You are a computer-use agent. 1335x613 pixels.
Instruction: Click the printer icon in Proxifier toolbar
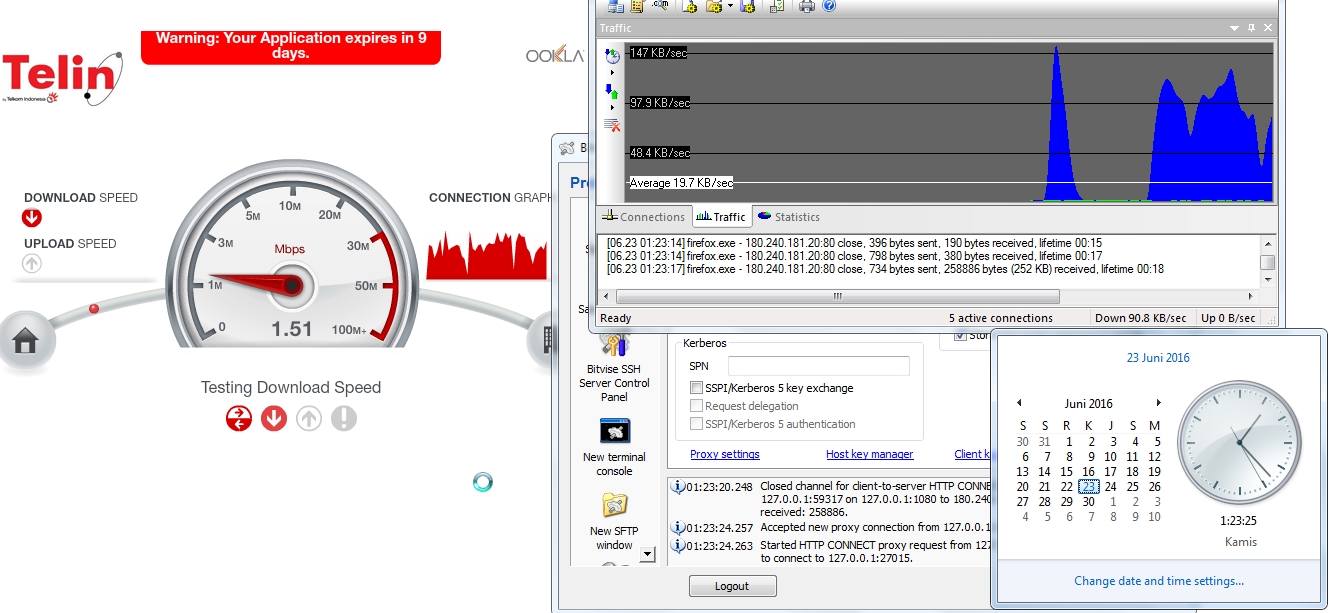807,6
